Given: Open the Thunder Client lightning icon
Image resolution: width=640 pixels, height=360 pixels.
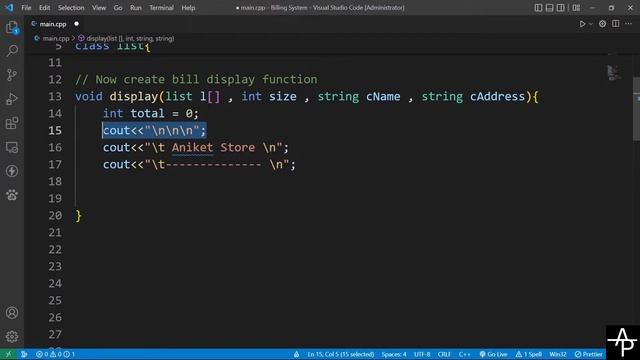Looking at the screenshot, I should [12, 171].
